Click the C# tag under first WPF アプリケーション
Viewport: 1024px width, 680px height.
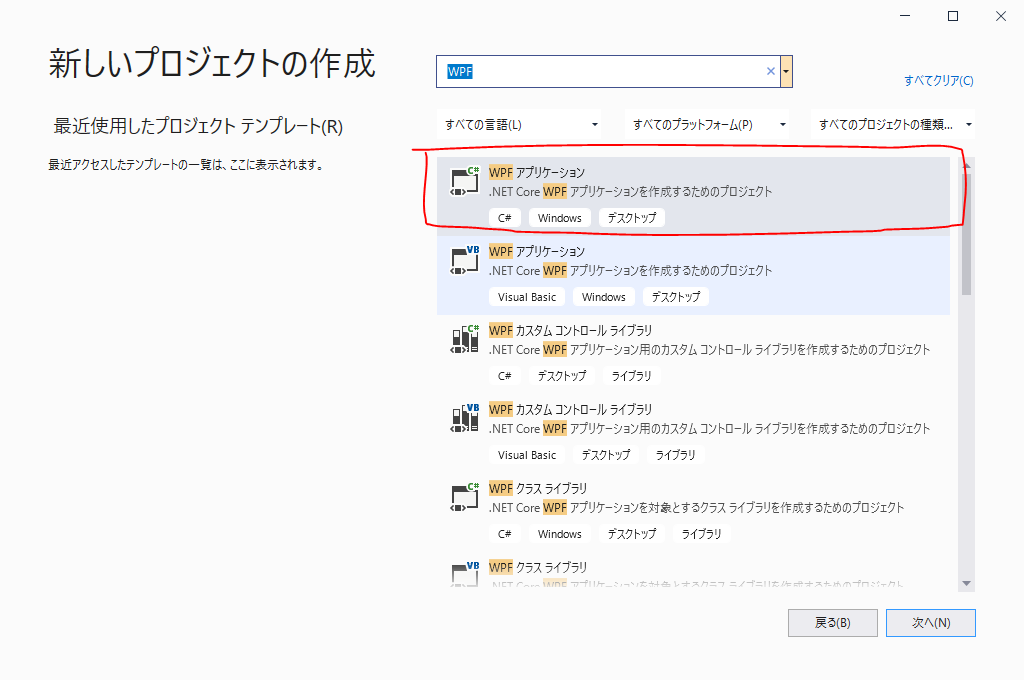click(x=505, y=218)
